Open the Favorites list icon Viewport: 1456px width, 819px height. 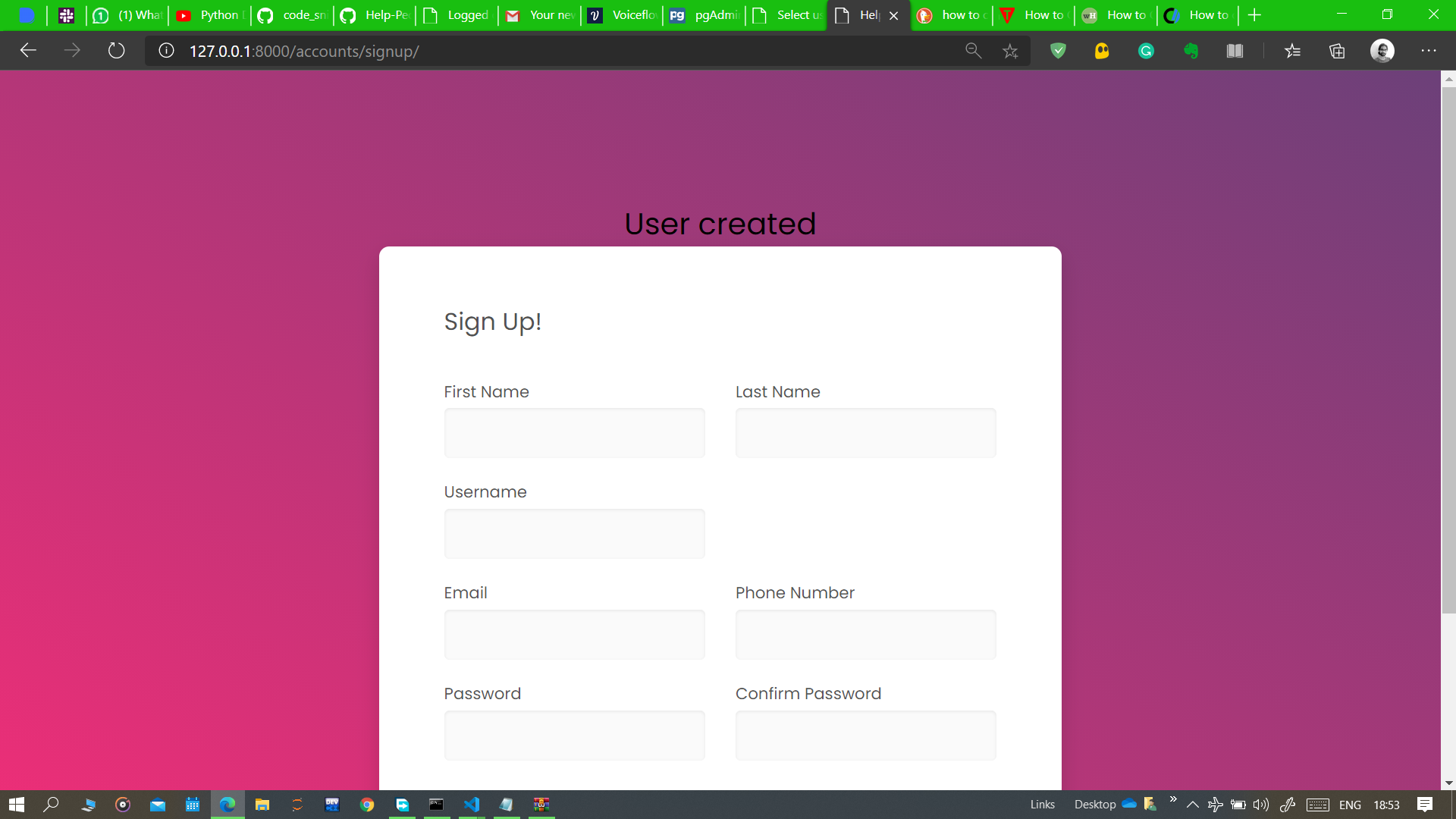(x=1293, y=51)
